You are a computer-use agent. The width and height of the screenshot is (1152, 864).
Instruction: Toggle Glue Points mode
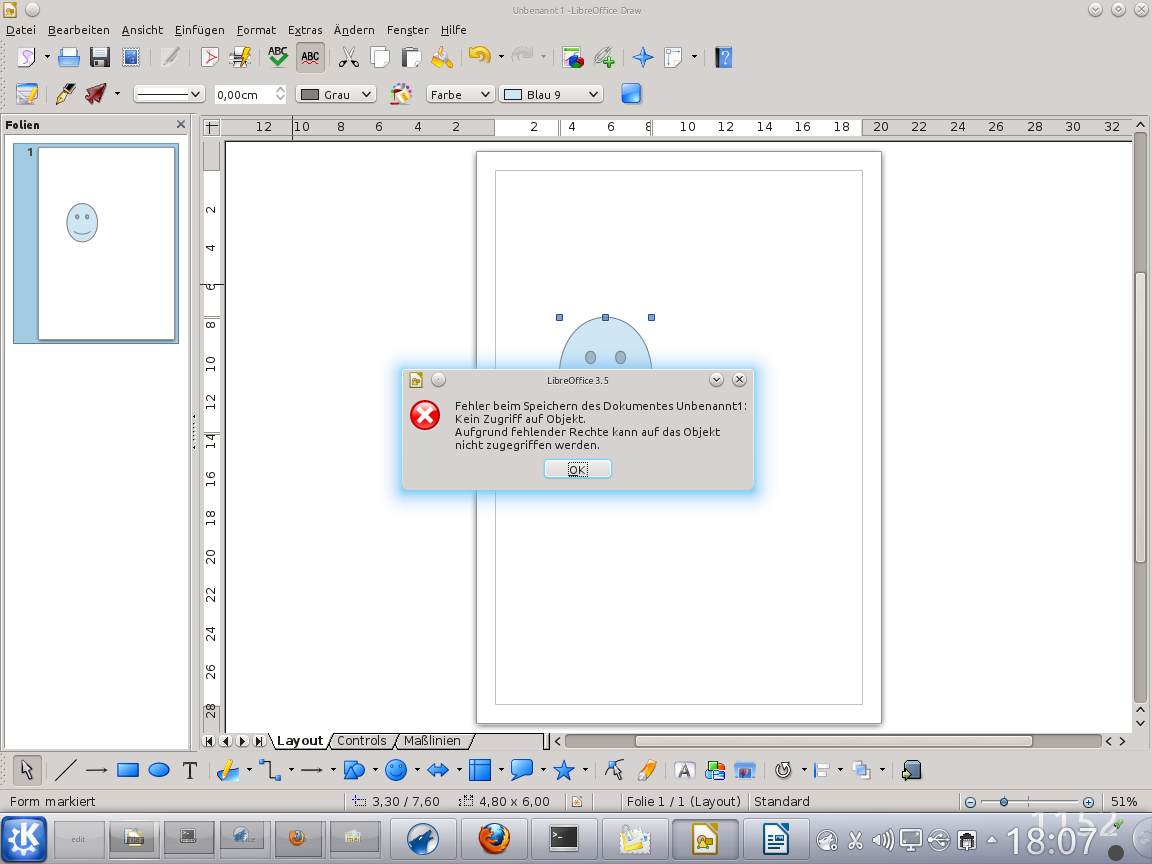pos(647,770)
